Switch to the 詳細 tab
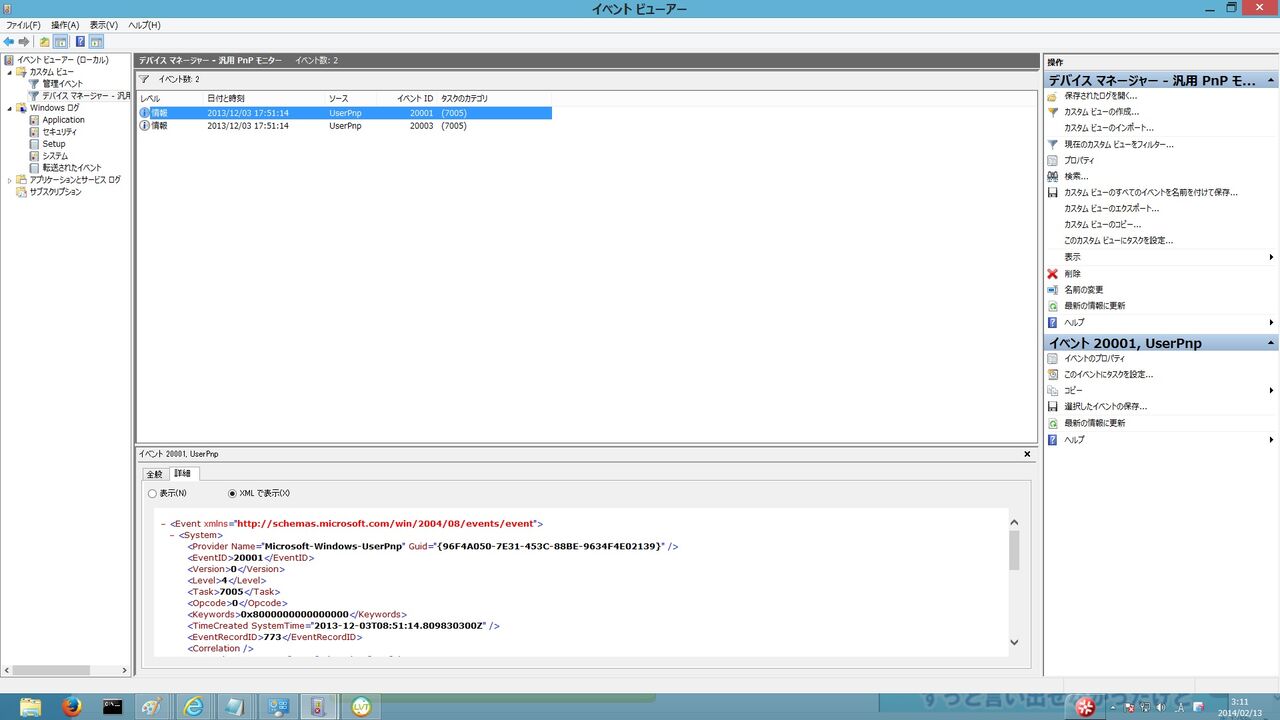This screenshot has width=1280, height=720. tap(183, 473)
